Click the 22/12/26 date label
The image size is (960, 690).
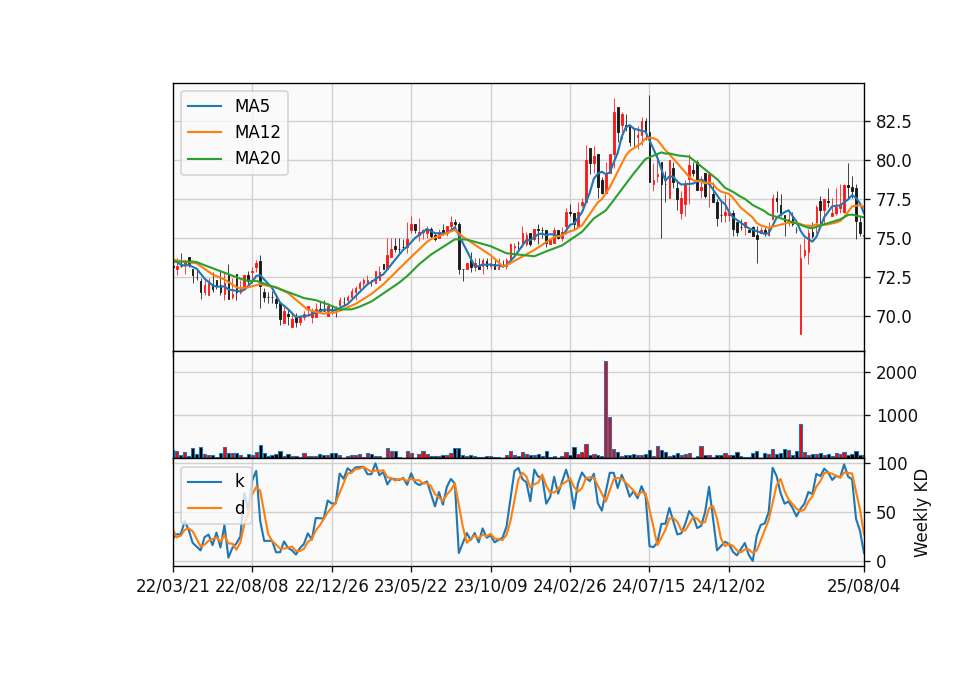(332, 586)
